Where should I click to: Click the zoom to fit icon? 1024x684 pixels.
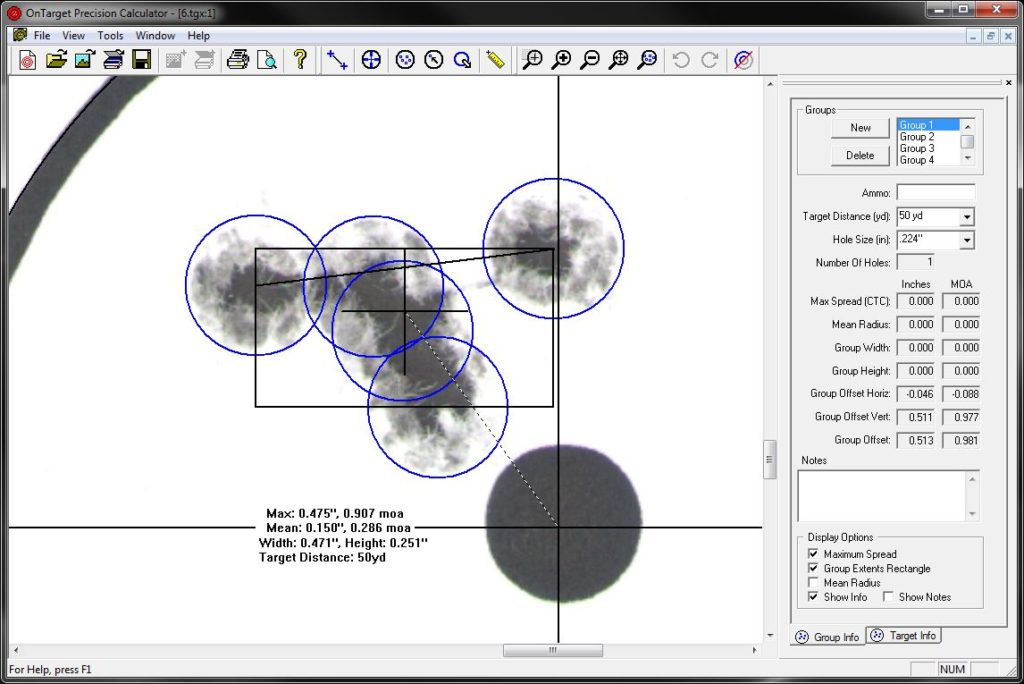[x=620, y=60]
